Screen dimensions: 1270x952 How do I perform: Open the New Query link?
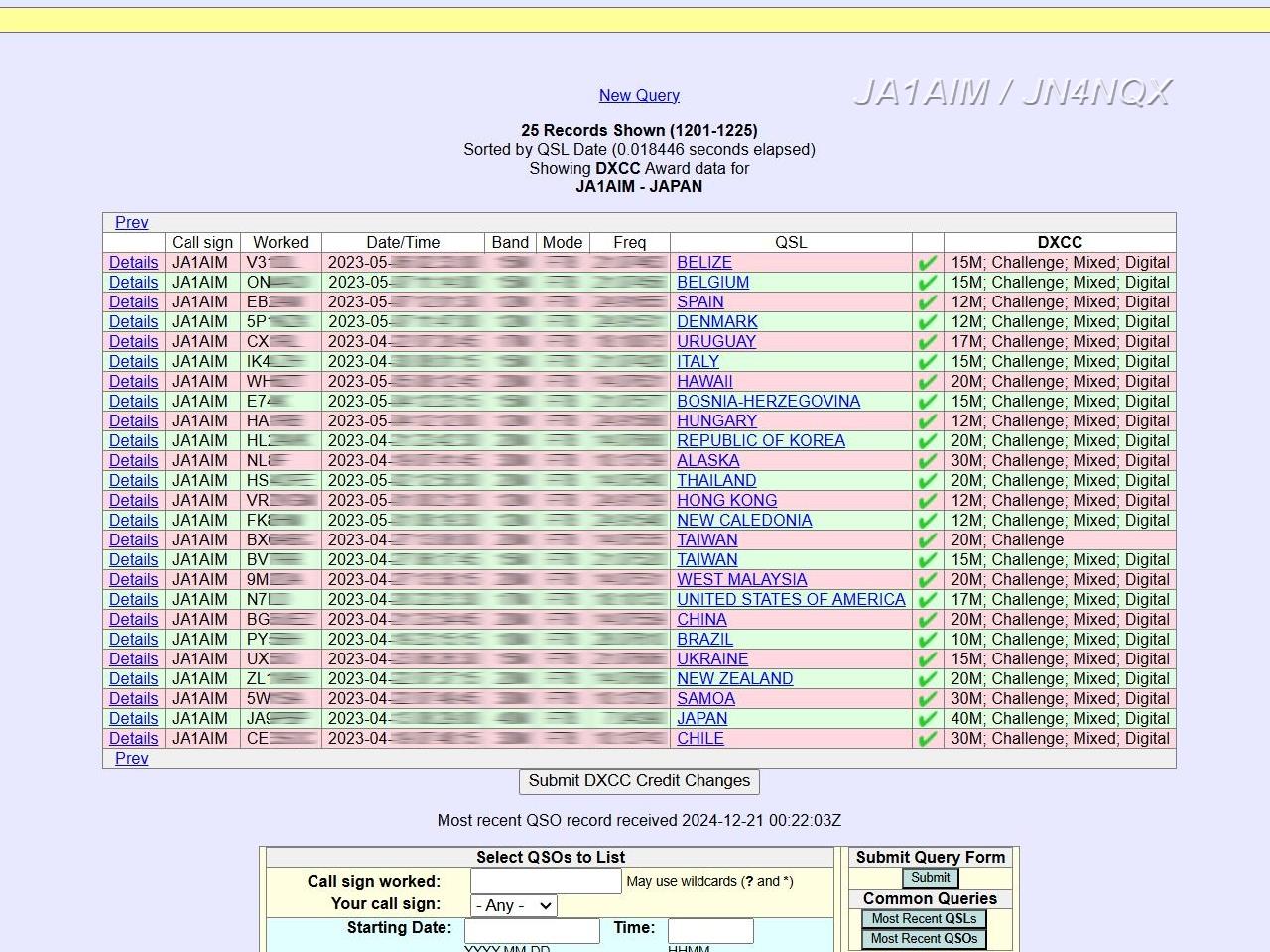click(x=639, y=95)
